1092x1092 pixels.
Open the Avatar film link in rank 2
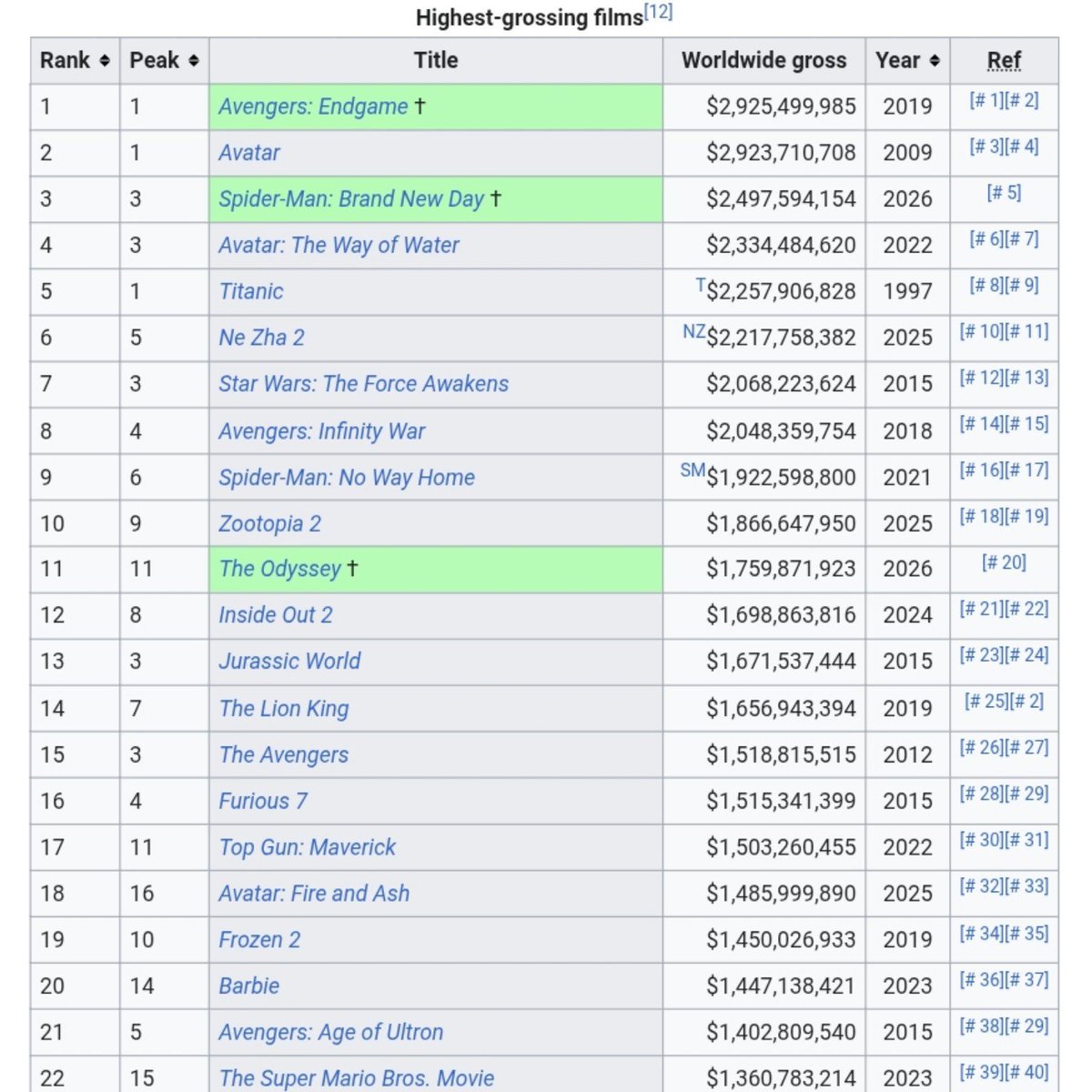pyautogui.click(x=249, y=153)
